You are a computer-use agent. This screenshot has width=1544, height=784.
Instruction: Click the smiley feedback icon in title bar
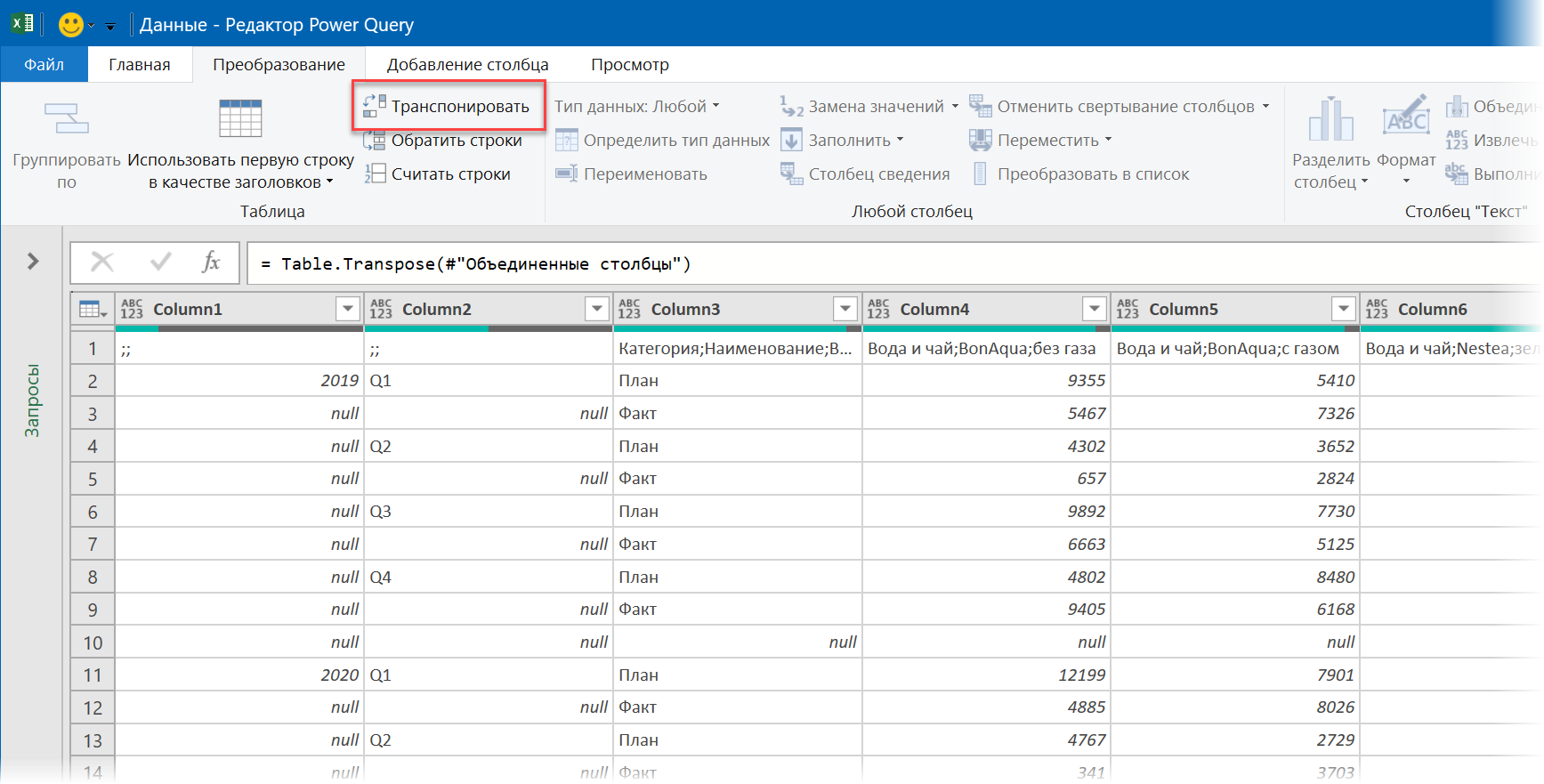[71, 24]
